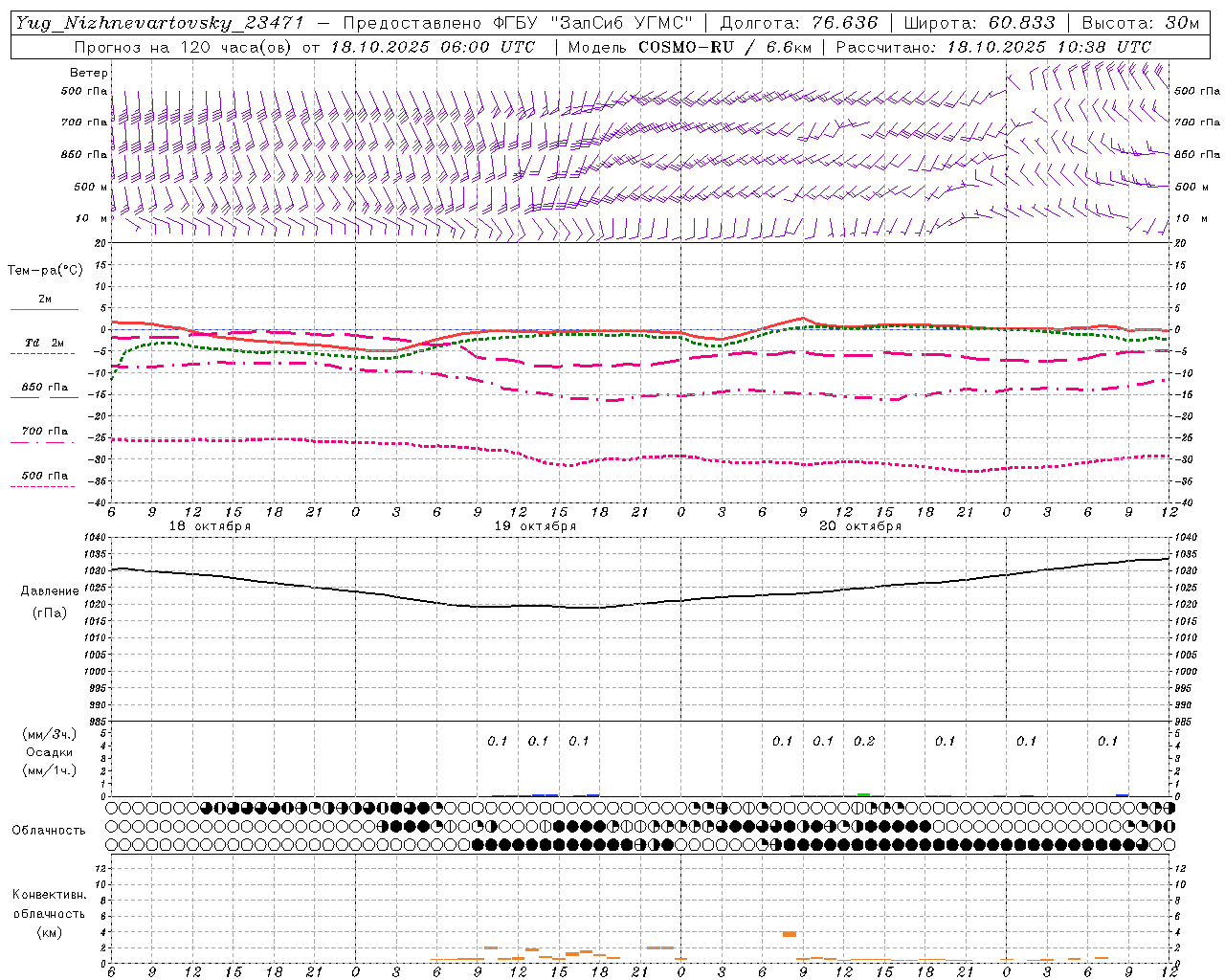Viewport: 1225px width, 980px height.
Task: Click '12' on left convective cloud axis
Action: point(102,869)
